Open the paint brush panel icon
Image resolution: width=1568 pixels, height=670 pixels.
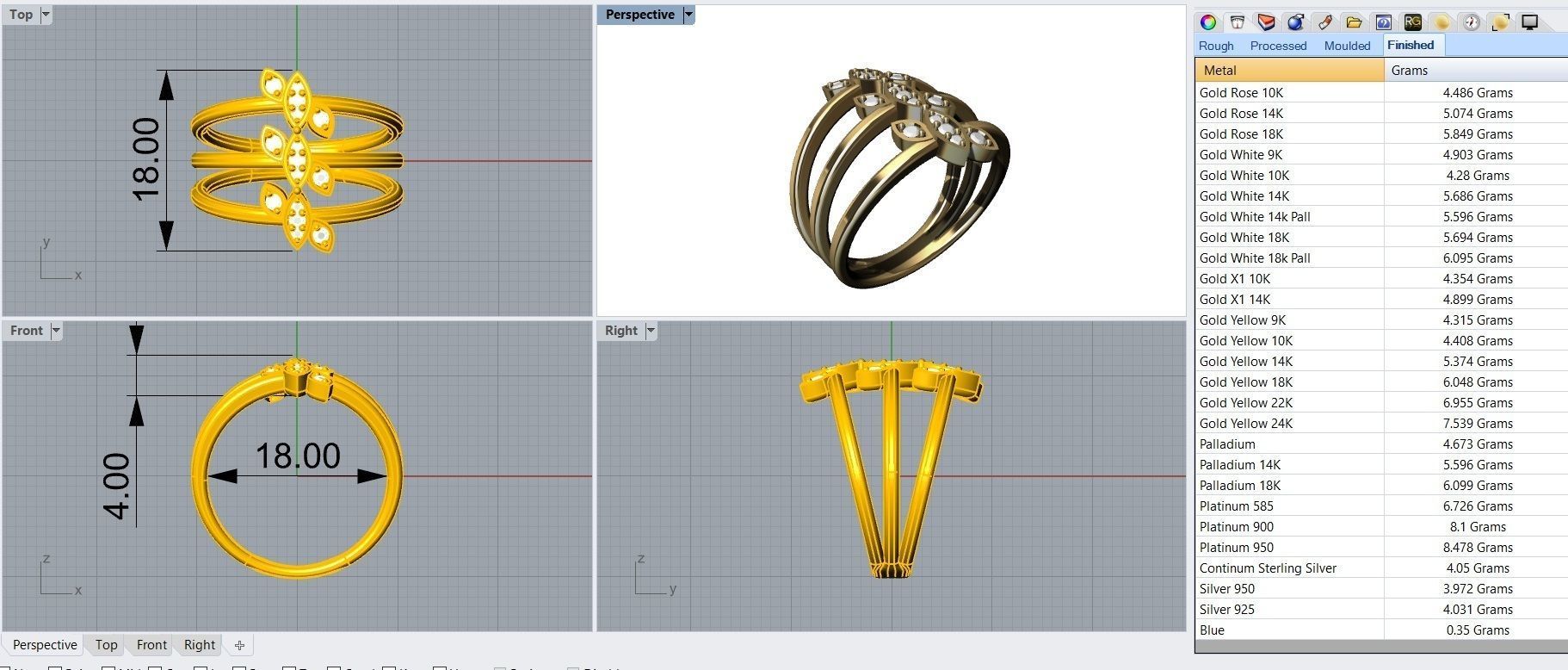[x=1324, y=22]
